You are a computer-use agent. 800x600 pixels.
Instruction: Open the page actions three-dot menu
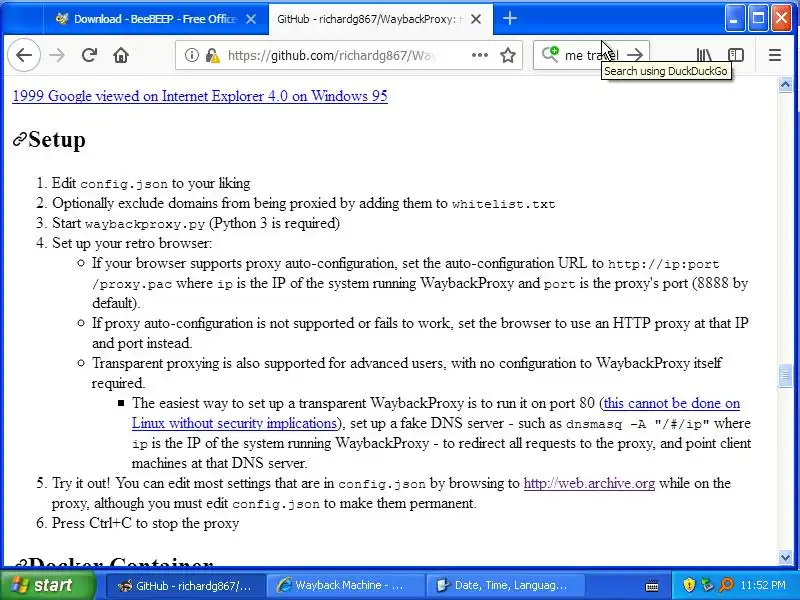pos(480,55)
